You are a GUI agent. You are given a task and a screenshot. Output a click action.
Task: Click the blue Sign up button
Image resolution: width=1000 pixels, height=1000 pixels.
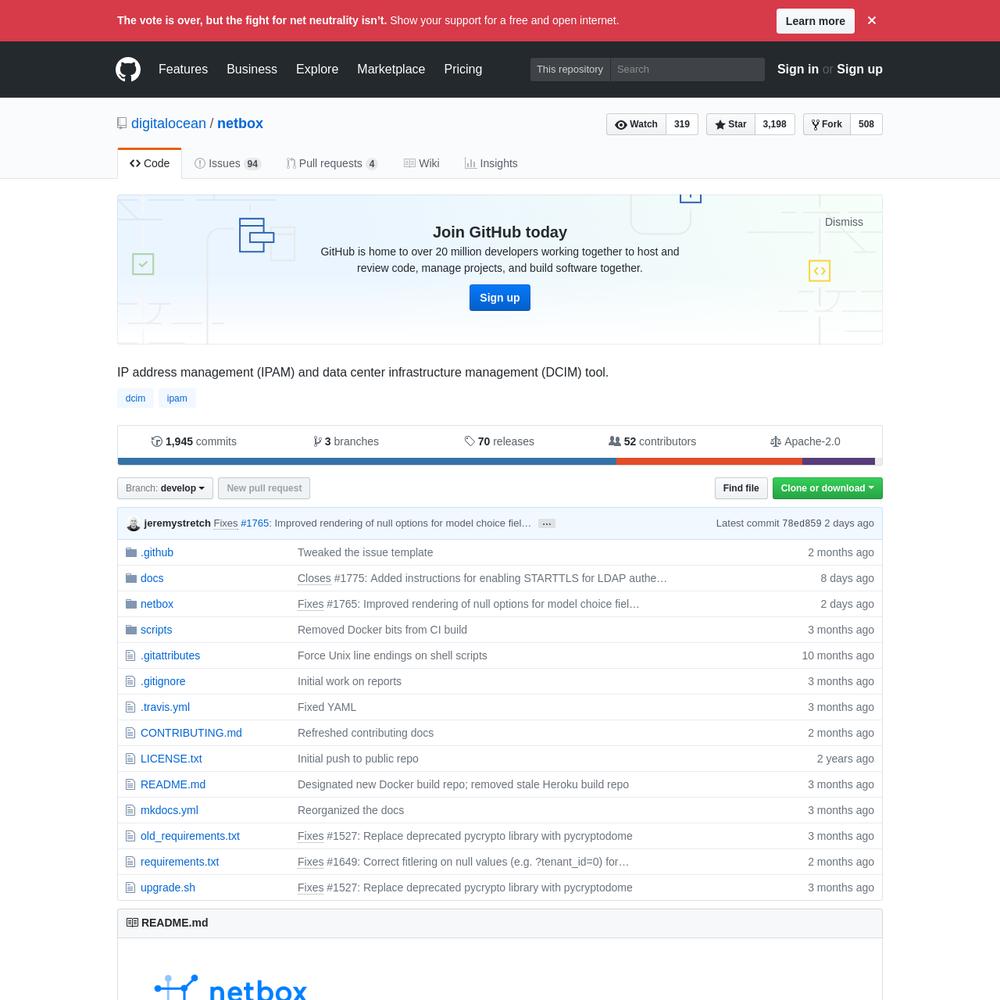tap(499, 298)
